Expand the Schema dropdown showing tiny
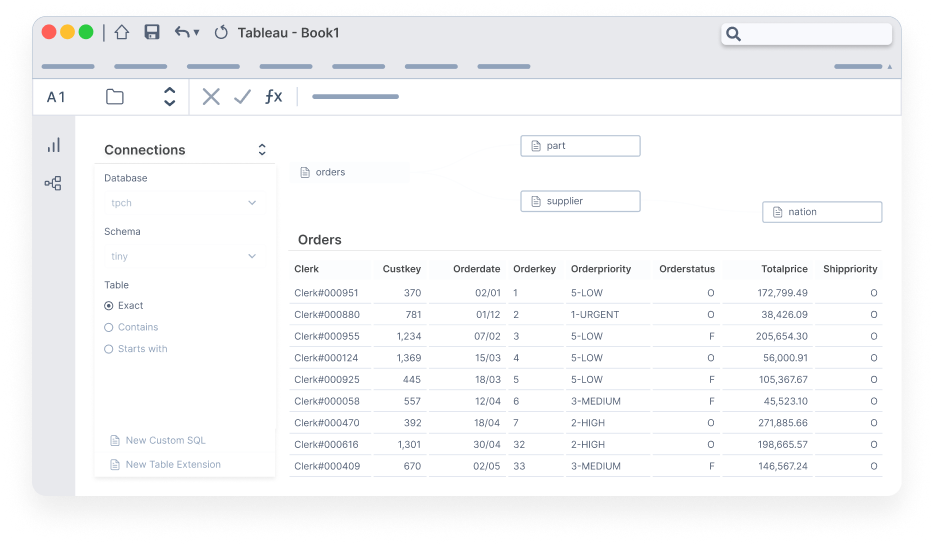The image size is (934, 544). [x=183, y=256]
